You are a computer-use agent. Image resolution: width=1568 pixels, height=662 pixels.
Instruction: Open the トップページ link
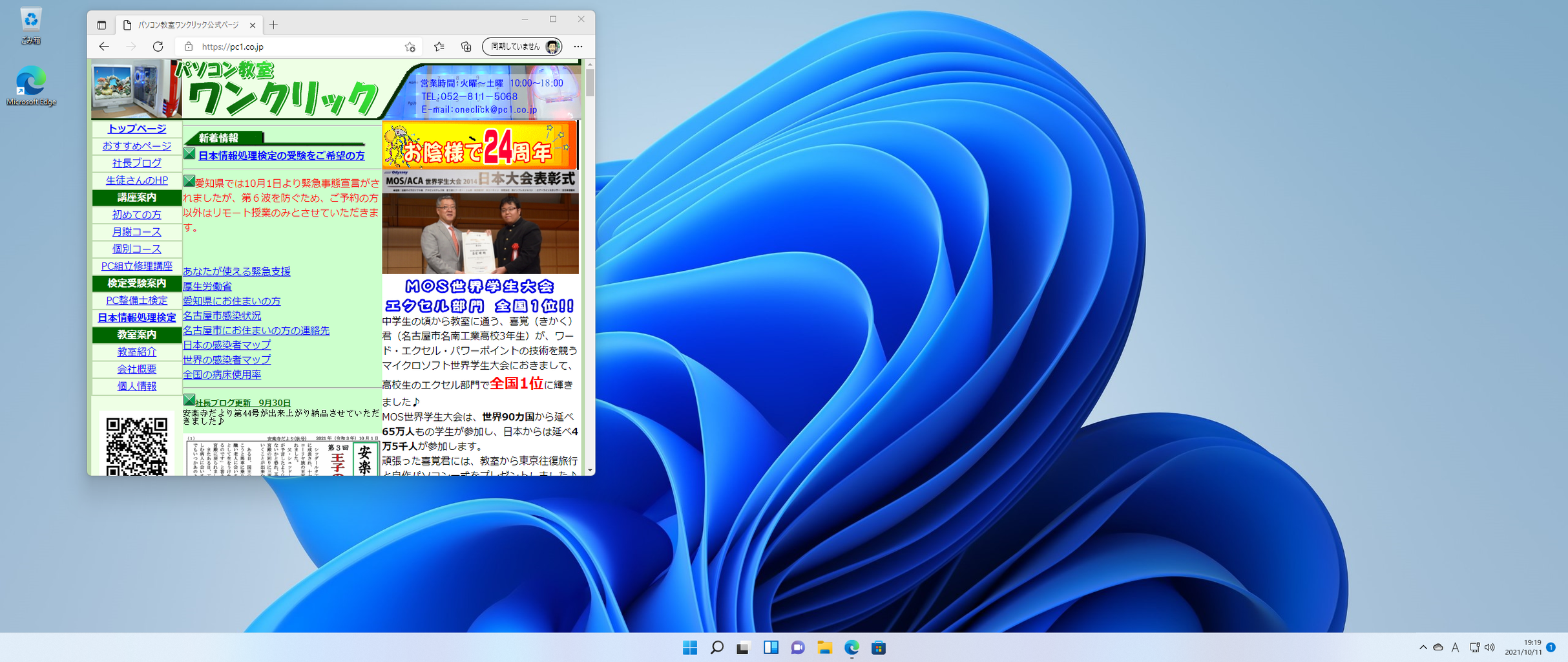point(137,129)
